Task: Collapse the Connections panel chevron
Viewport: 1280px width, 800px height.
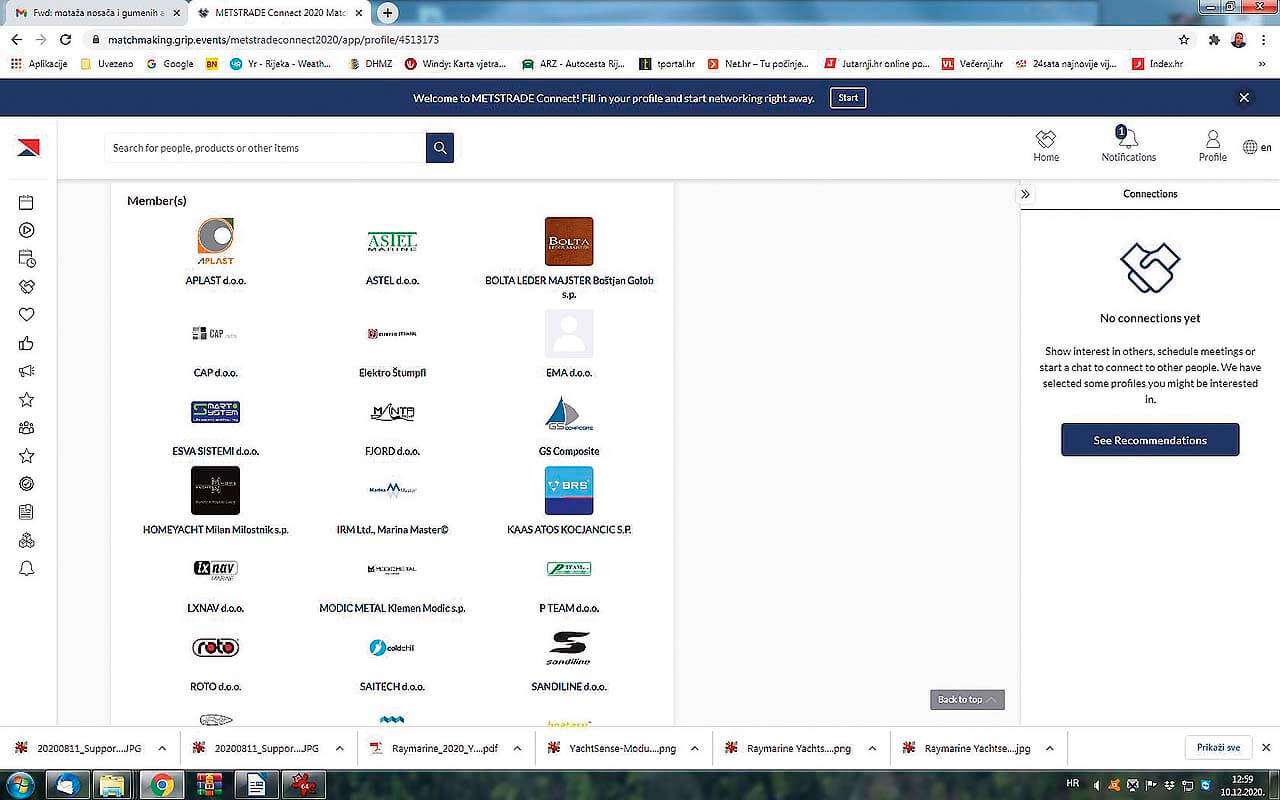Action: (1025, 194)
